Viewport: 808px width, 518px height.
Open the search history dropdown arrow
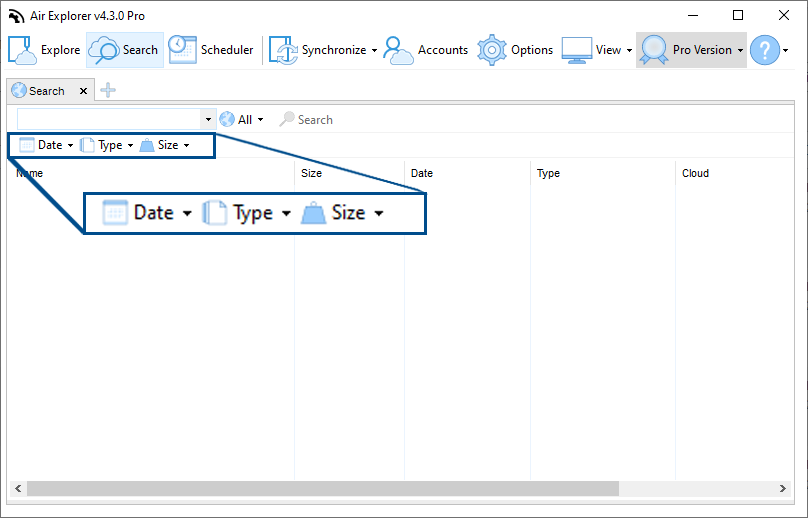click(208, 120)
